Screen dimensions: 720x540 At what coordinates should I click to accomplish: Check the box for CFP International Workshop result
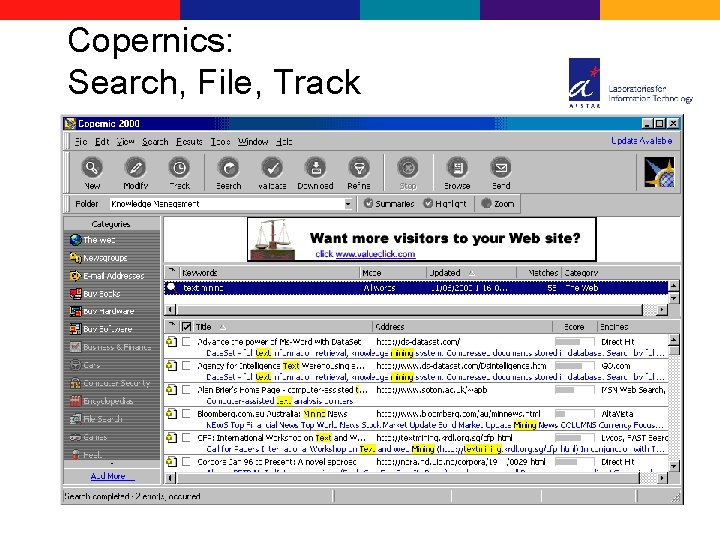click(x=186, y=438)
